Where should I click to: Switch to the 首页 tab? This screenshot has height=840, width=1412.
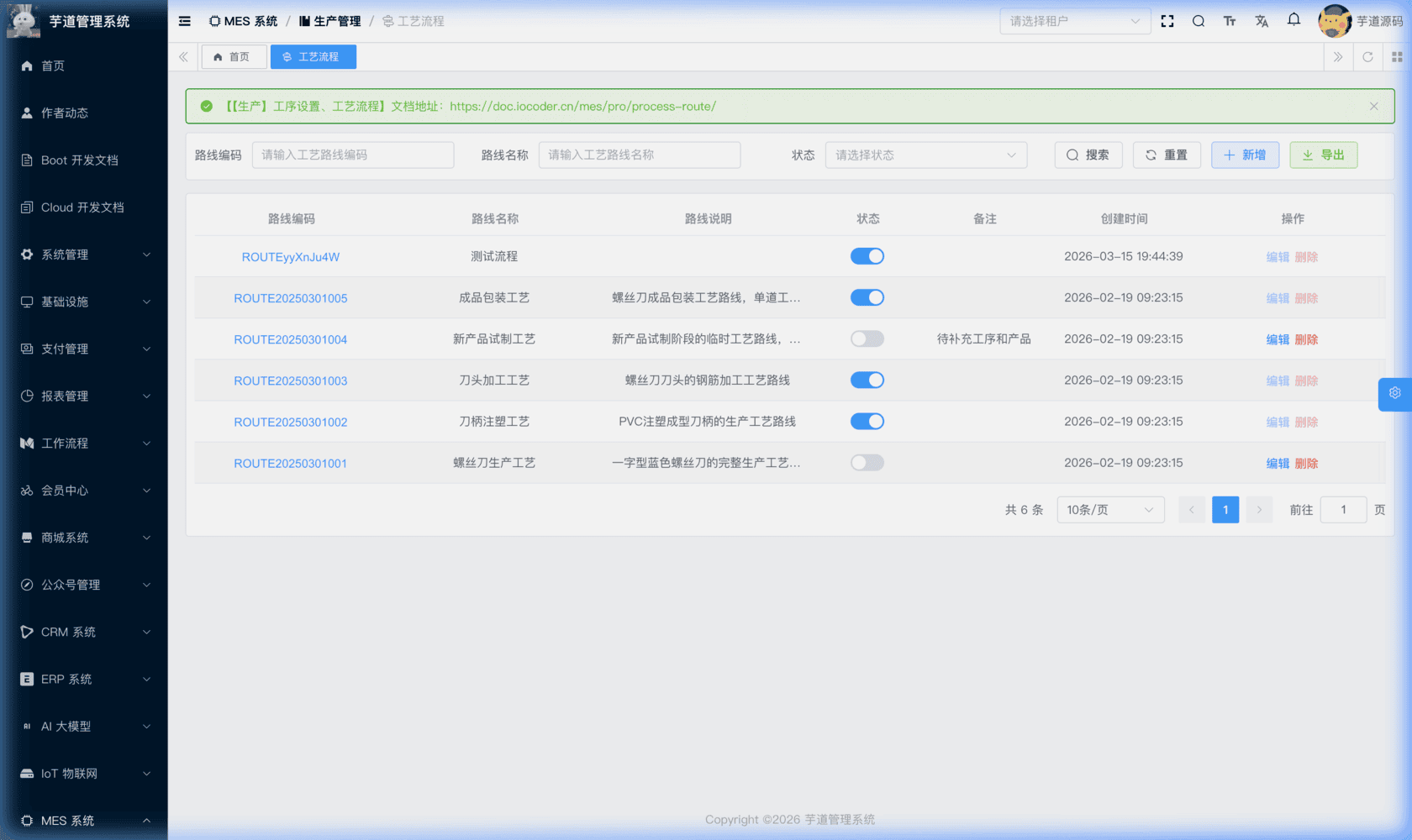(x=234, y=56)
